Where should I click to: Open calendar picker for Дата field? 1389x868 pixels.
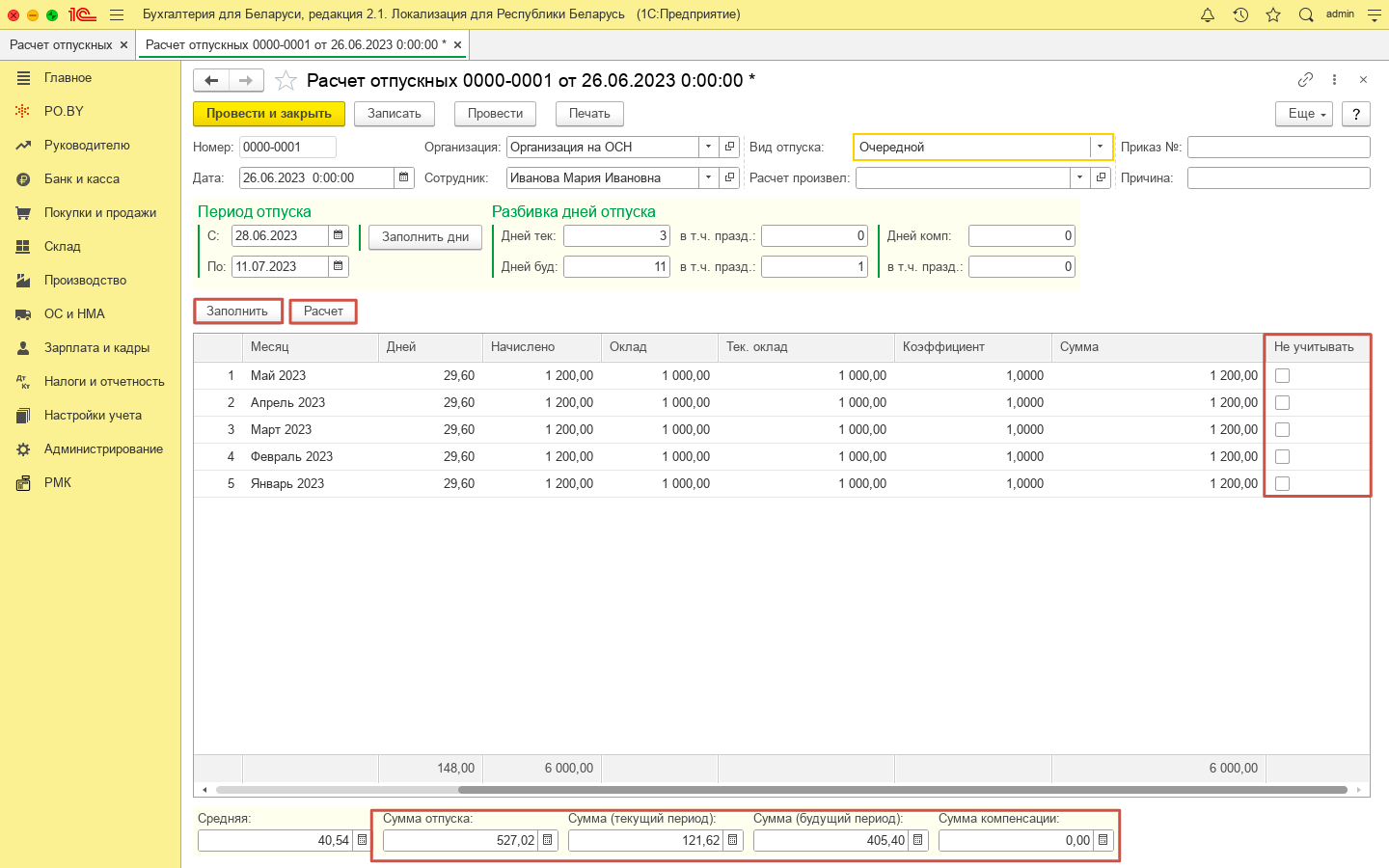click(x=404, y=177)
